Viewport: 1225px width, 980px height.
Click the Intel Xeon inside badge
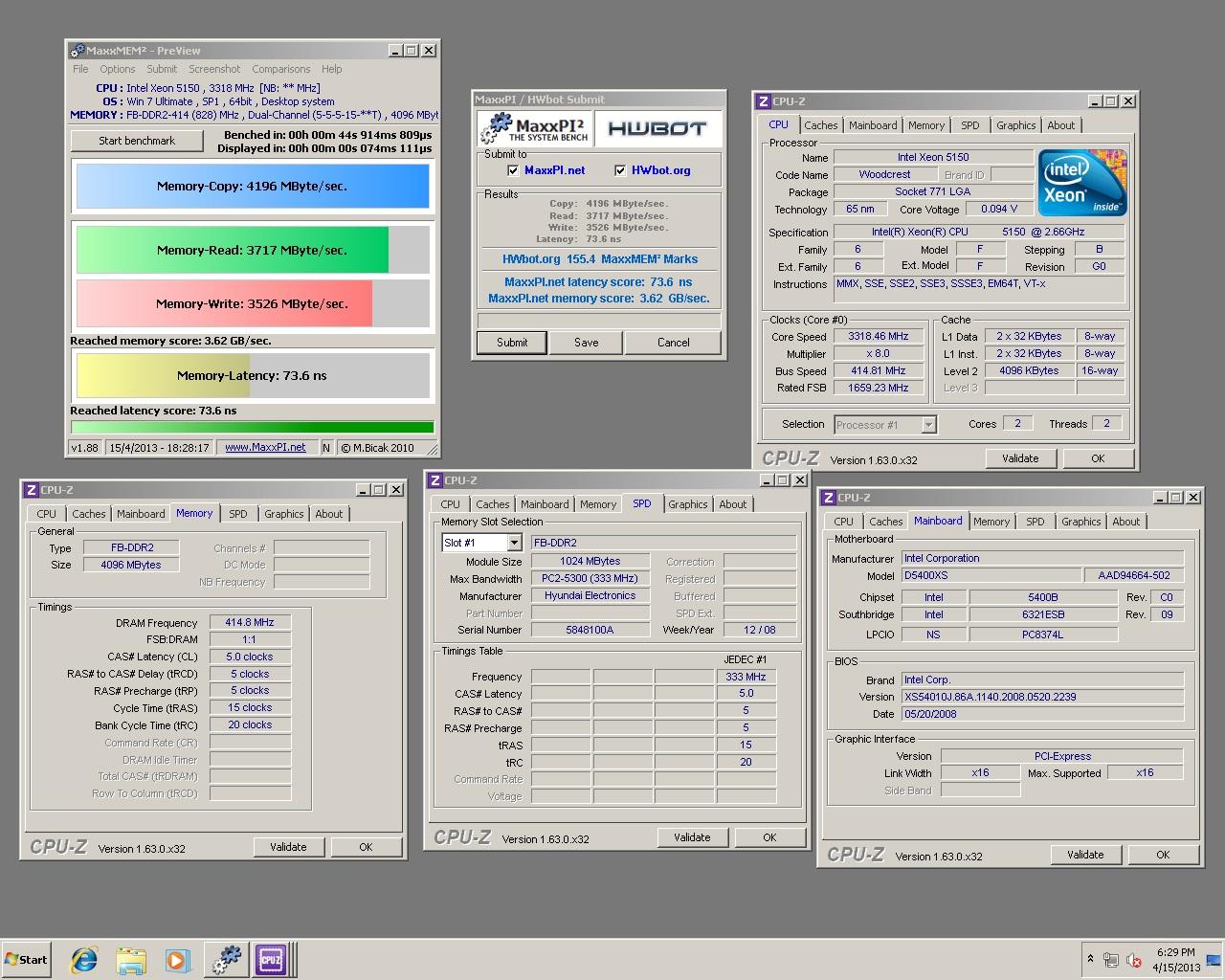coord(1081,182)
